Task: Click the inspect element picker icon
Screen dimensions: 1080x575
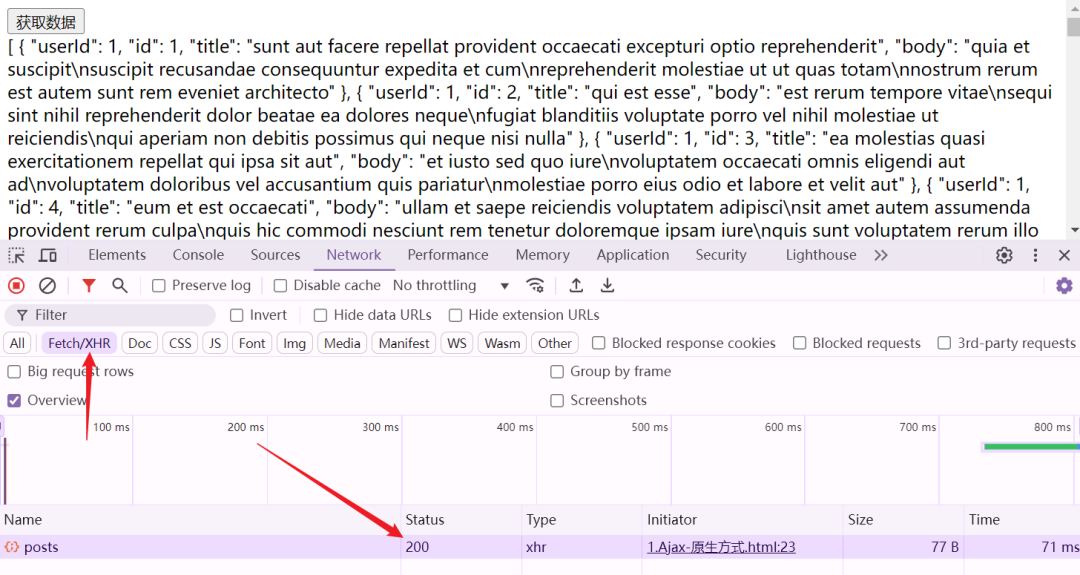Action: [x=17, y=256]
